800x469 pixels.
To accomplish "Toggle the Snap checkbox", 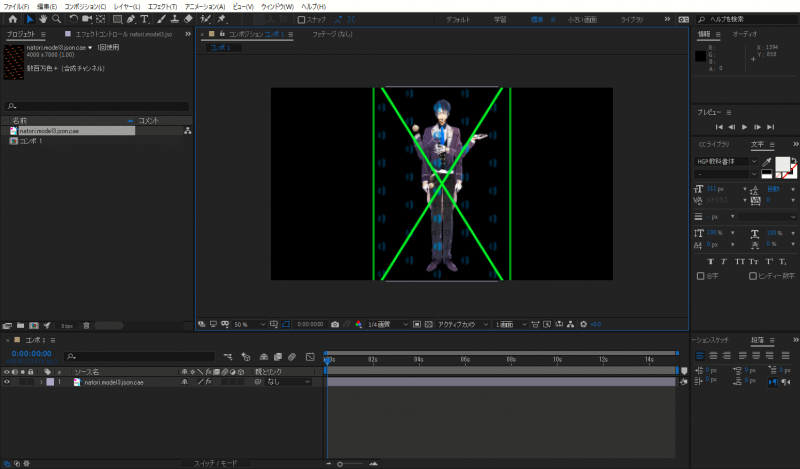I will pos(301,20).
